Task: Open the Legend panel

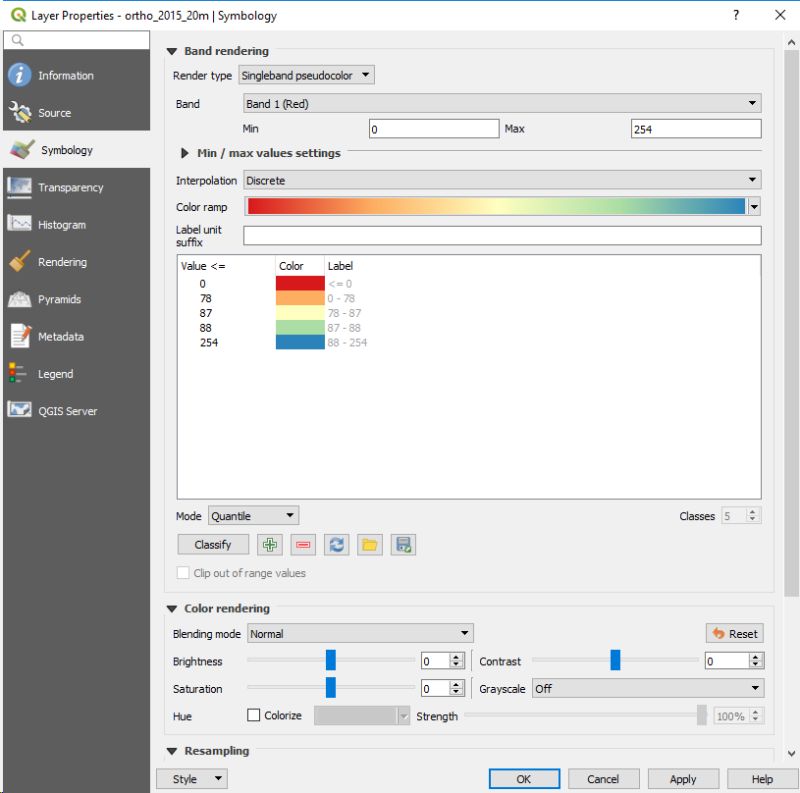Action: point(58,373)
